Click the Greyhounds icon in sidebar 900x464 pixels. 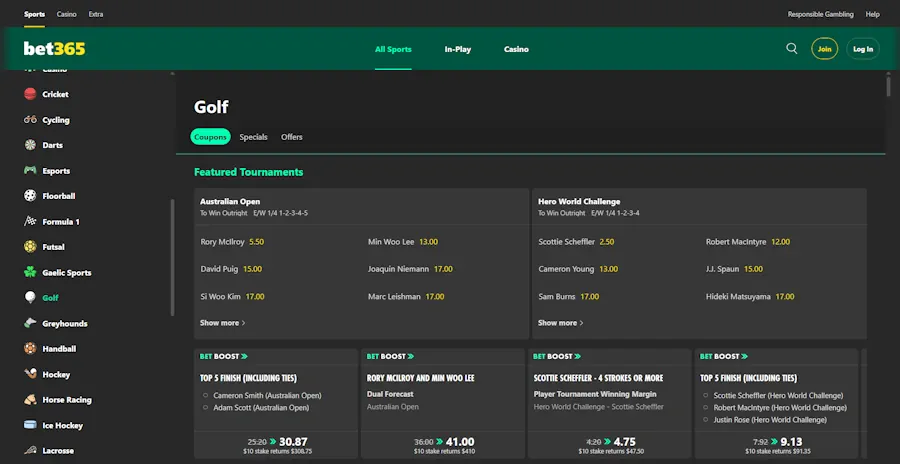pos(30,323)
